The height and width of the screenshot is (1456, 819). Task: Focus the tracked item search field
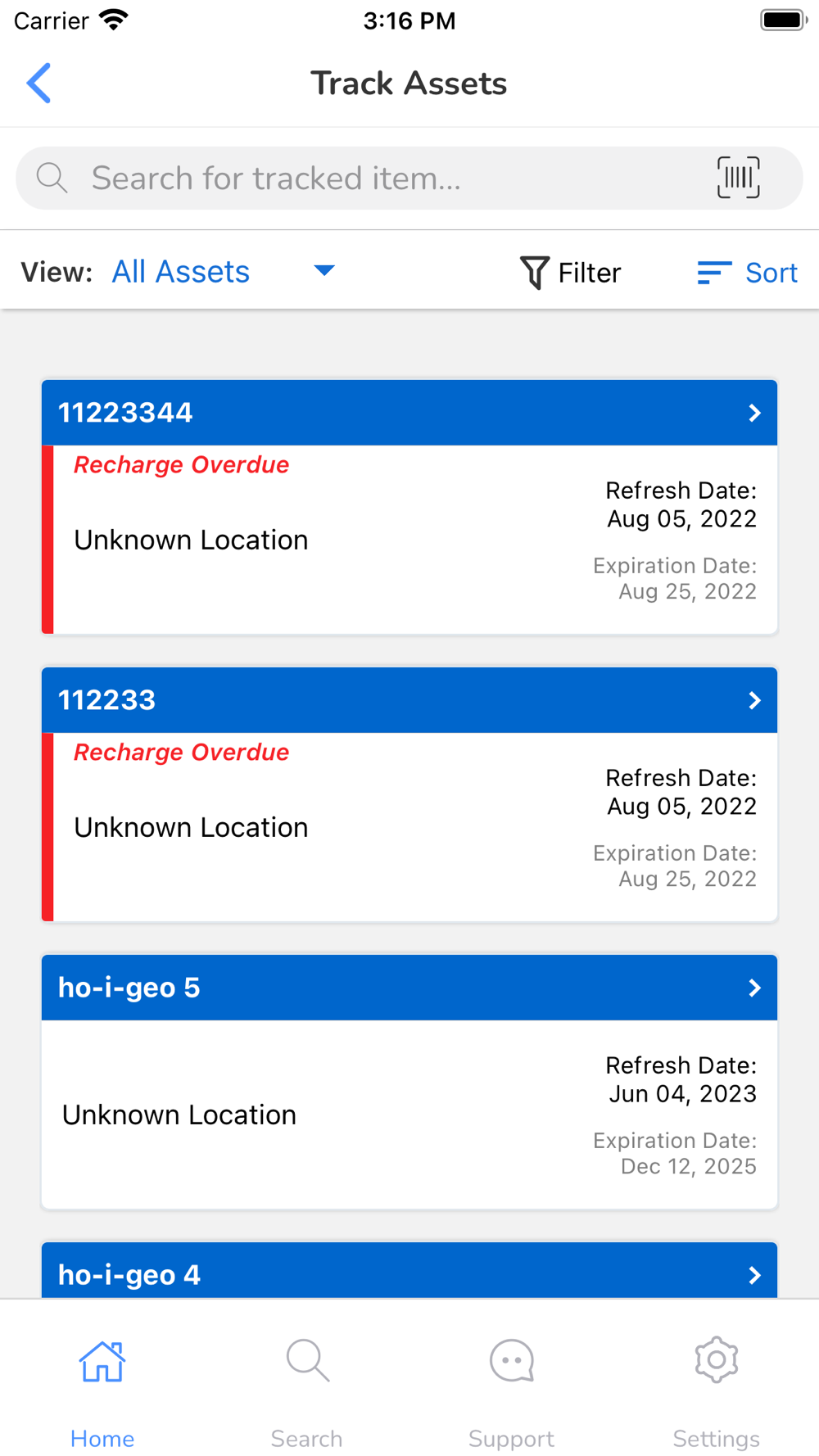coord(369,179)
